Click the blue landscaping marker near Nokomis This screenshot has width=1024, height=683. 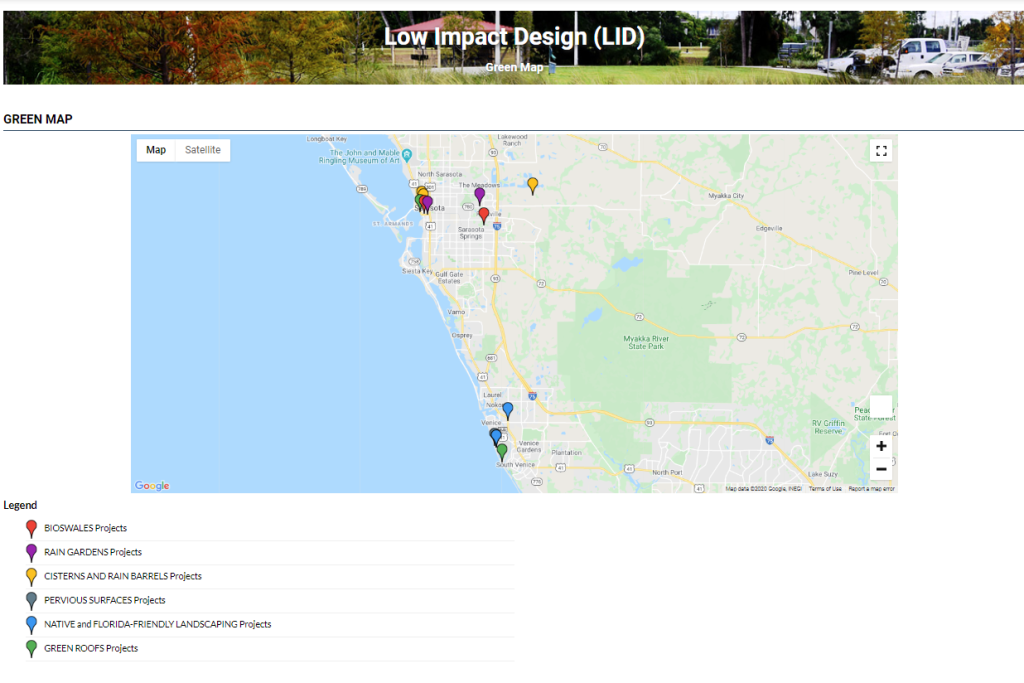pyautogui.click(x=507, y=409)
